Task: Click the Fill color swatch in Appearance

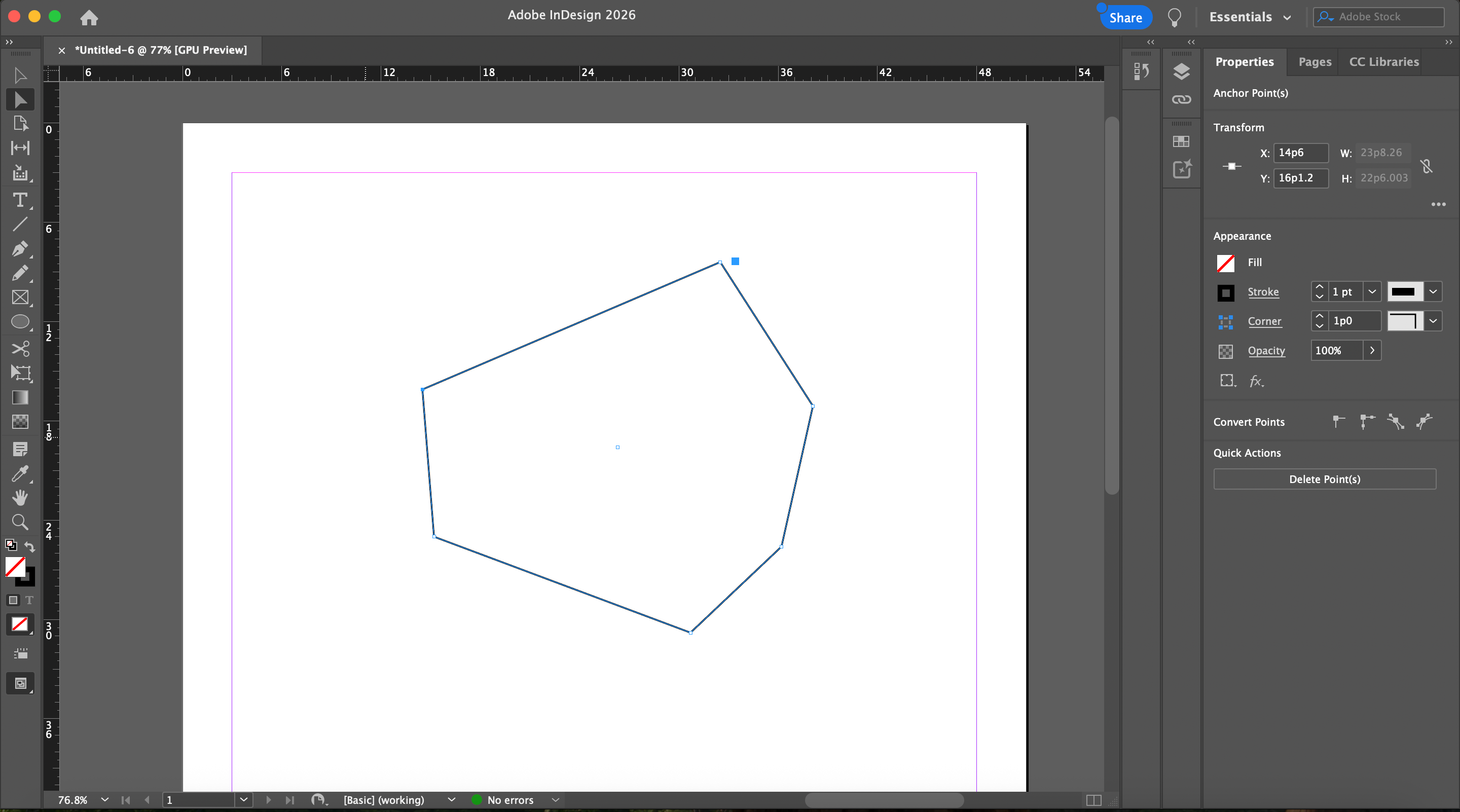Action: coord(1225,263)
